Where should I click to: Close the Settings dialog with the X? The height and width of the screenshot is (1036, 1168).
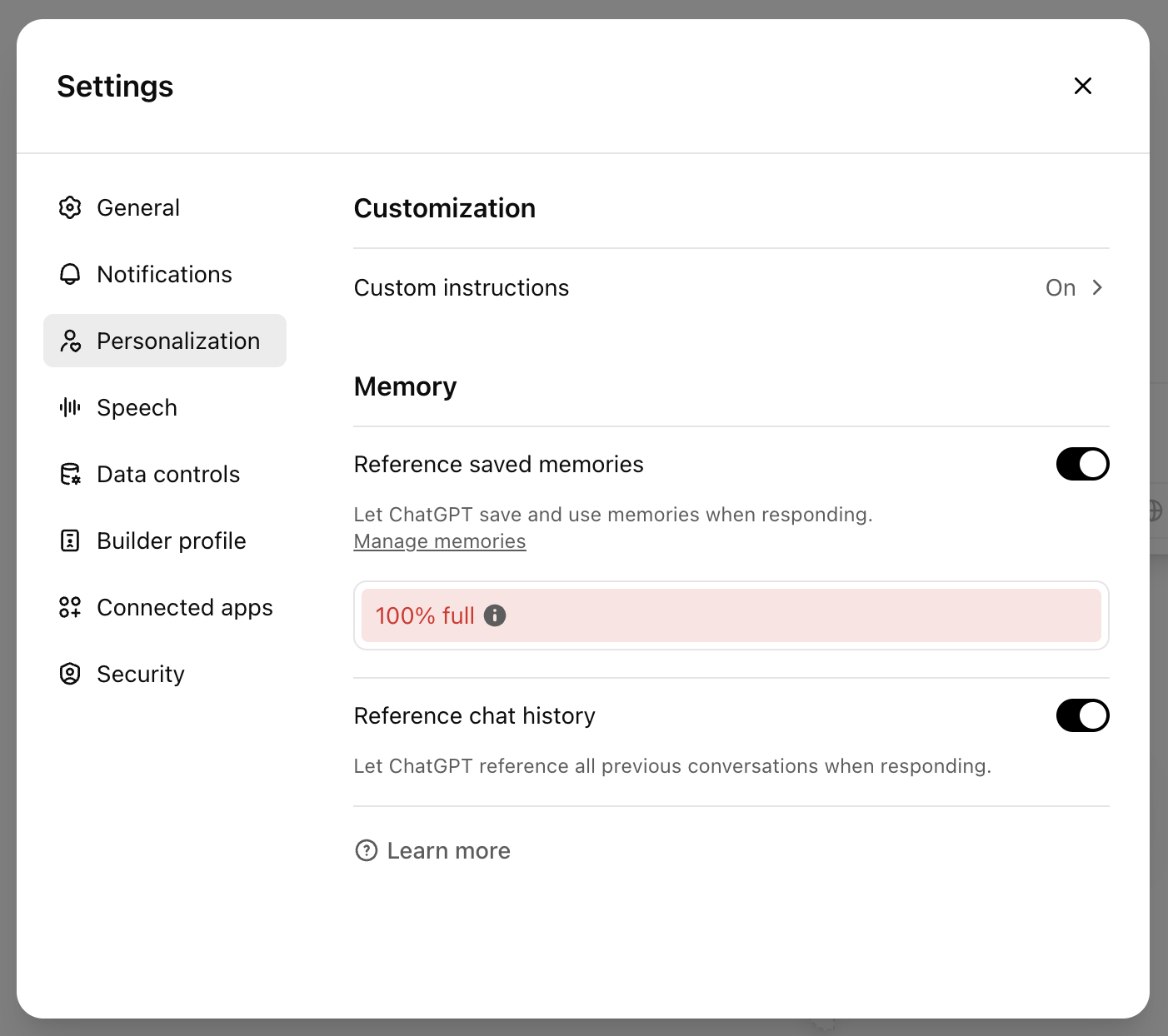point(1083,86)
